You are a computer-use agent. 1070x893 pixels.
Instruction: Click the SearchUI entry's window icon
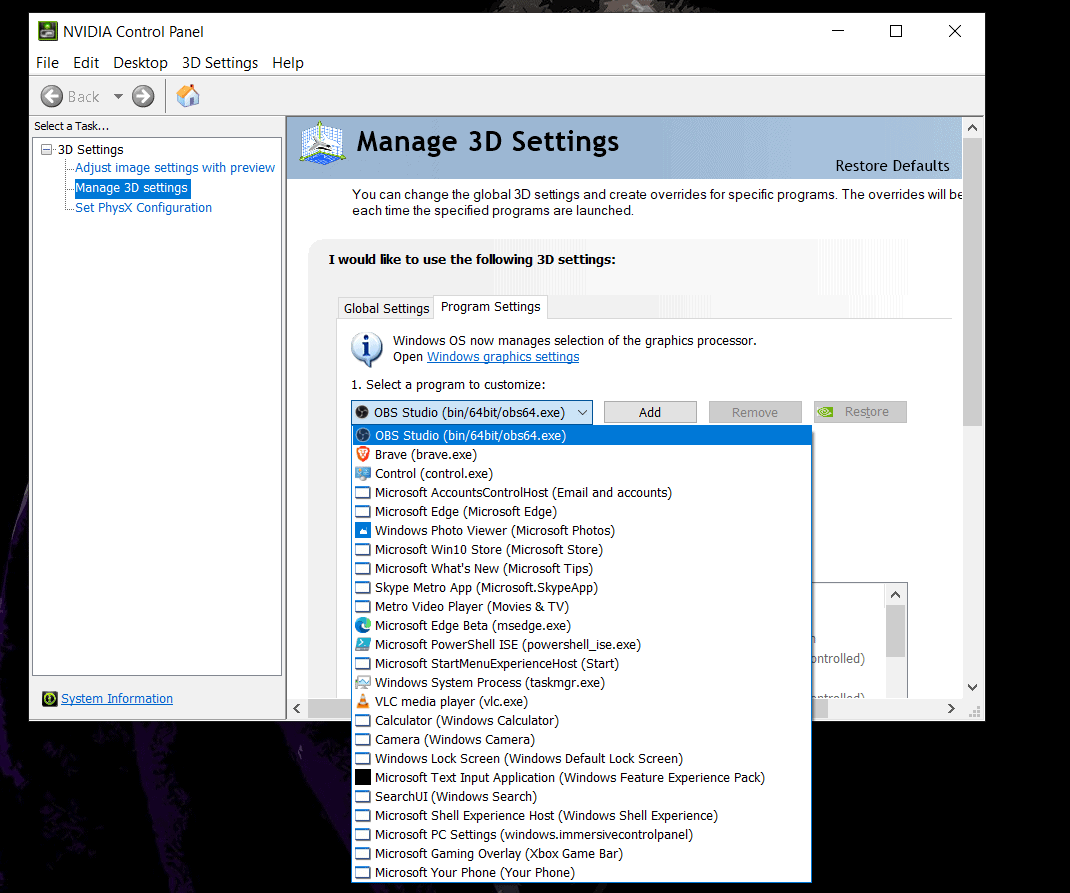click(x=363, y=796)
